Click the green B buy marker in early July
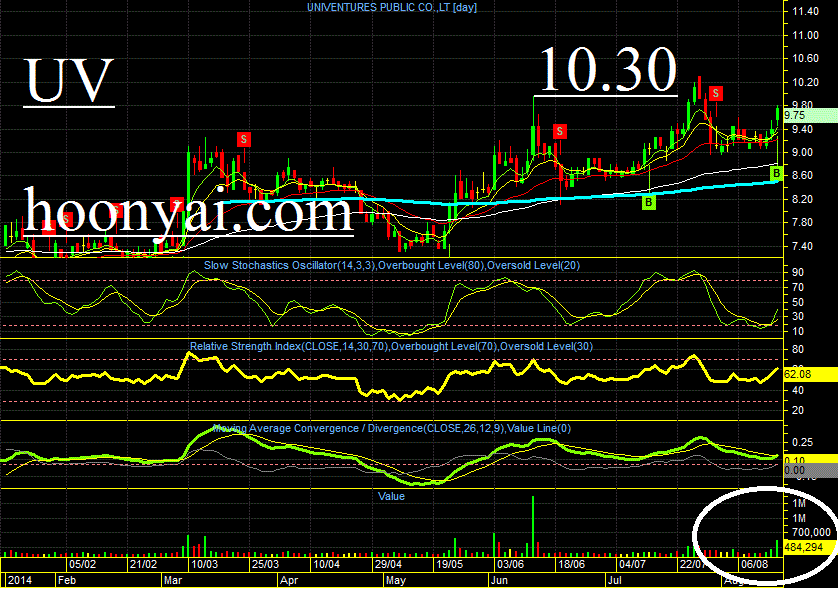 click(x=648, y=202)
